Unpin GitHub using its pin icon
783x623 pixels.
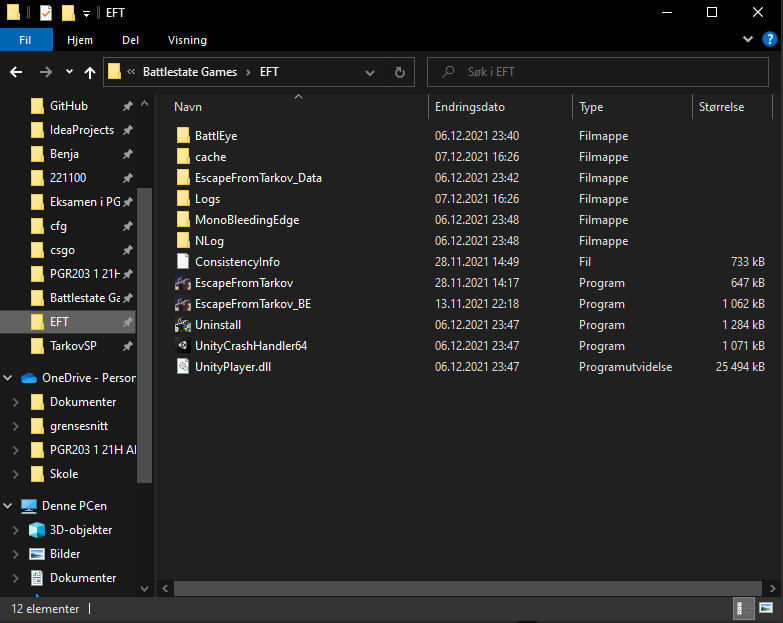tap(128, 106)
